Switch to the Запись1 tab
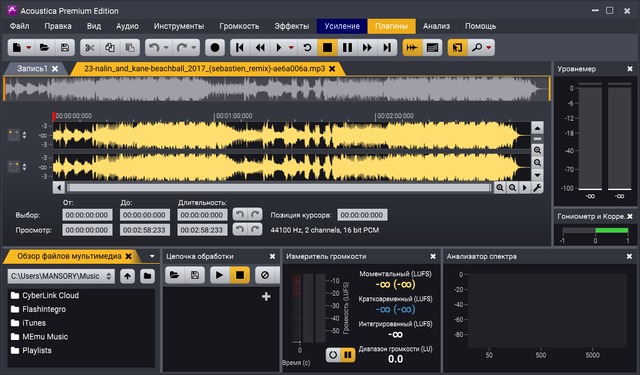 pyautogui.click(x=33, y=69)
